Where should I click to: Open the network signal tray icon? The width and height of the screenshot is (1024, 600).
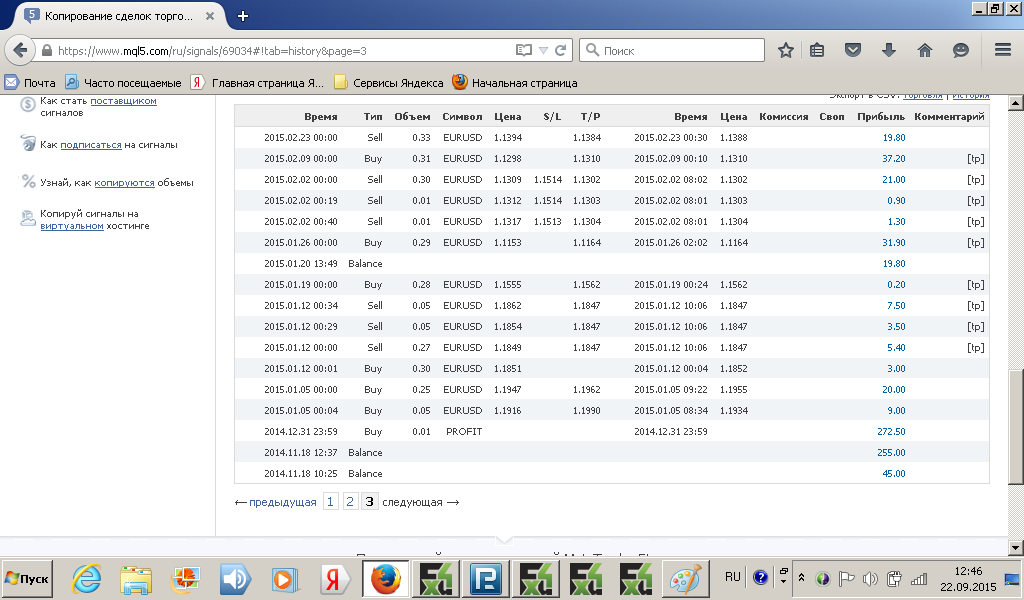tap(919, 578)
